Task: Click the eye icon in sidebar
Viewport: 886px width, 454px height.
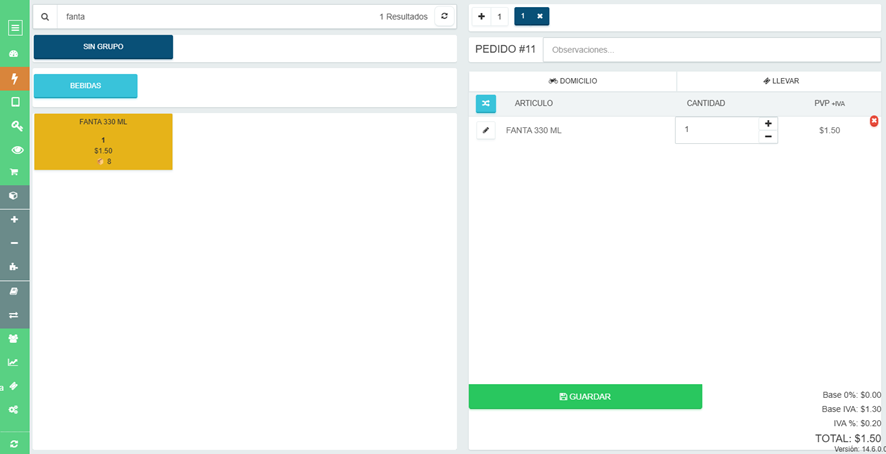Action: (x=17, y=150)
